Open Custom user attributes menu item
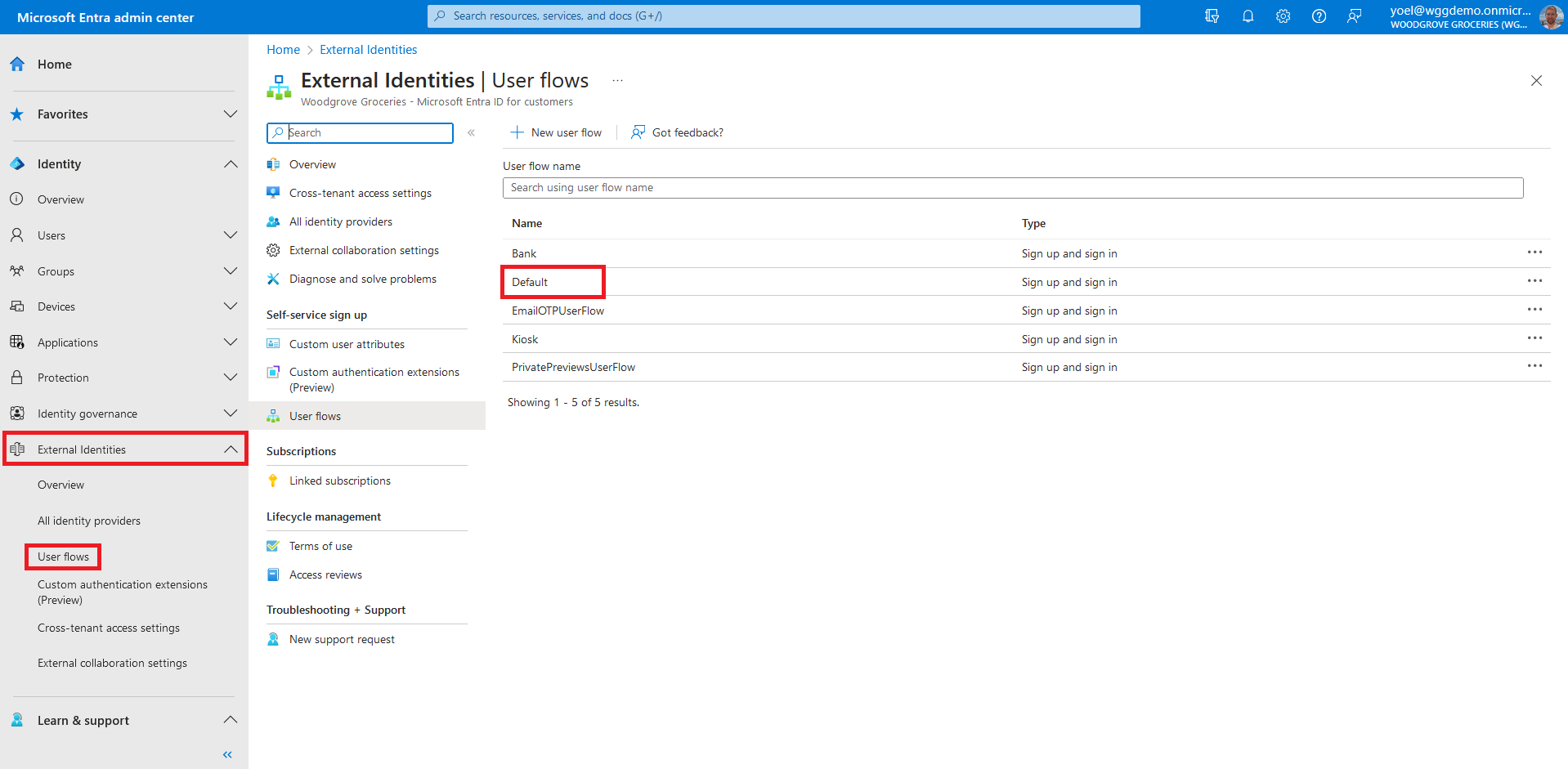The image size is (1568, 769). click(x=347, y=344)
